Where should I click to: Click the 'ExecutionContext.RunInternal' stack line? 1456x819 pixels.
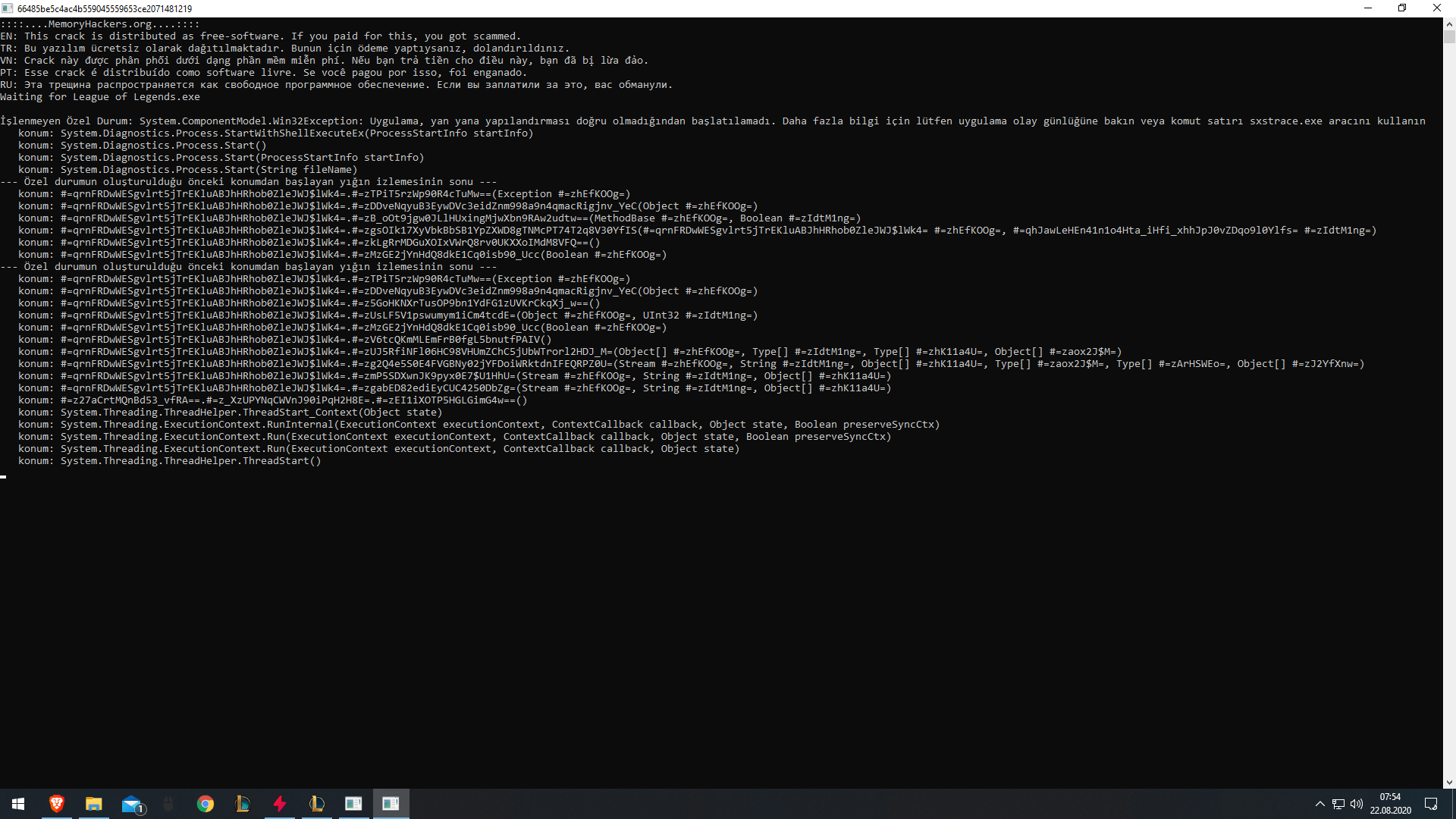pos(479,425)
